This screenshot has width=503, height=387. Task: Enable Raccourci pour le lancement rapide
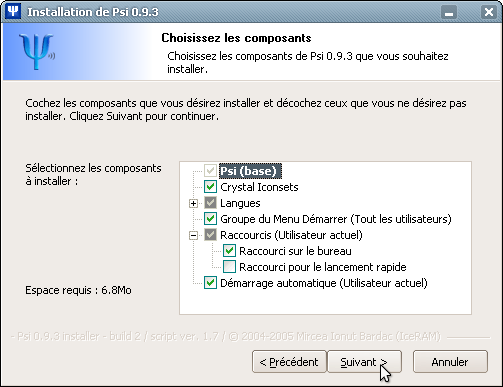229,267
